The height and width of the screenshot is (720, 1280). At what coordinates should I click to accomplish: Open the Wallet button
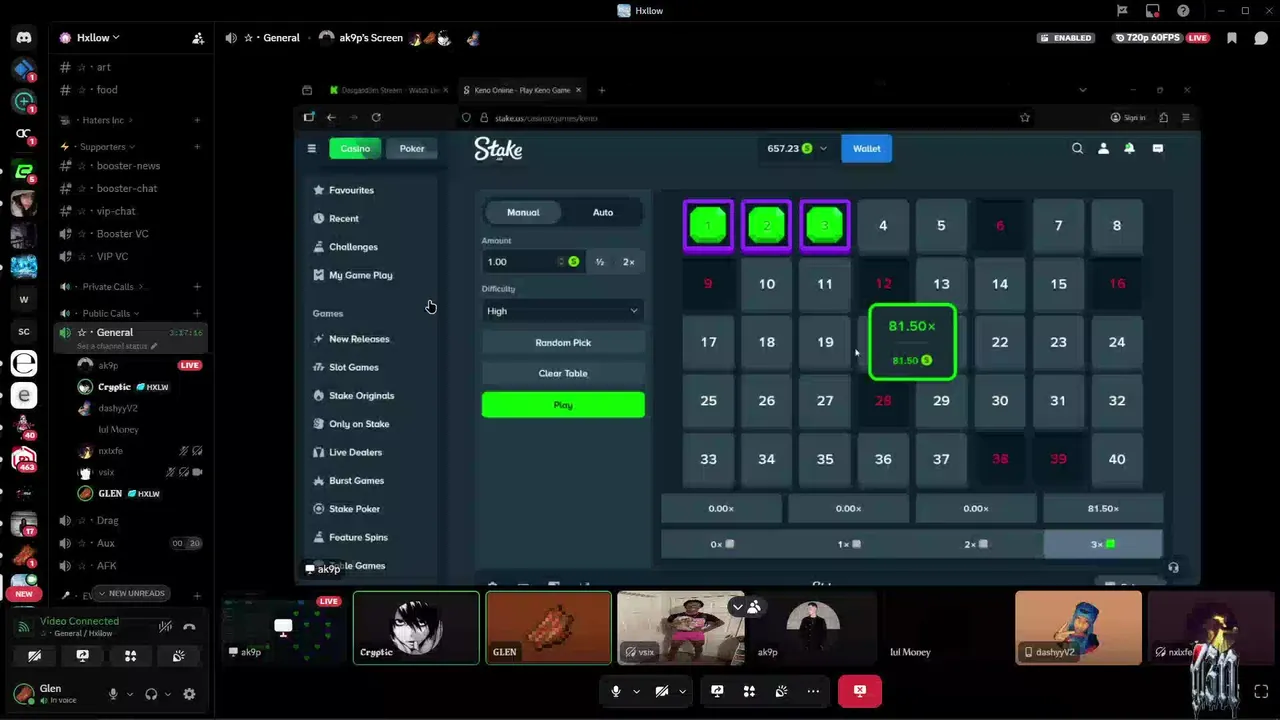pos(866,148)
